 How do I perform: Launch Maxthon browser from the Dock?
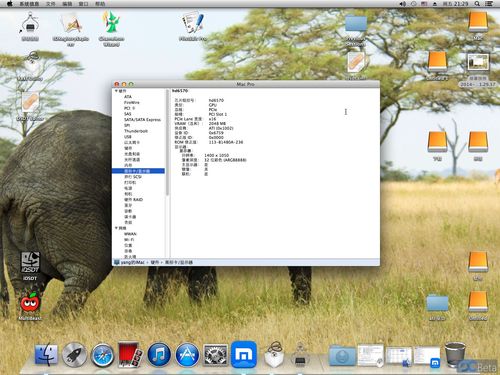coord(244,354)
